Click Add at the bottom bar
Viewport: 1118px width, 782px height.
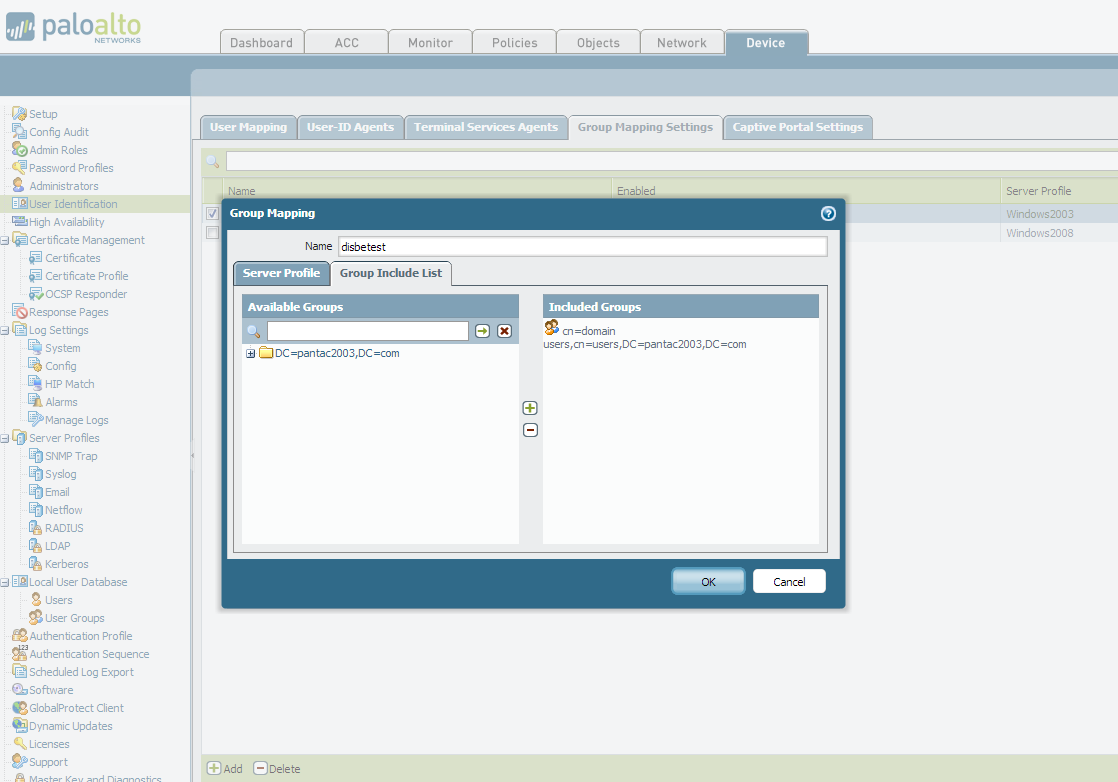coord(225,768)
